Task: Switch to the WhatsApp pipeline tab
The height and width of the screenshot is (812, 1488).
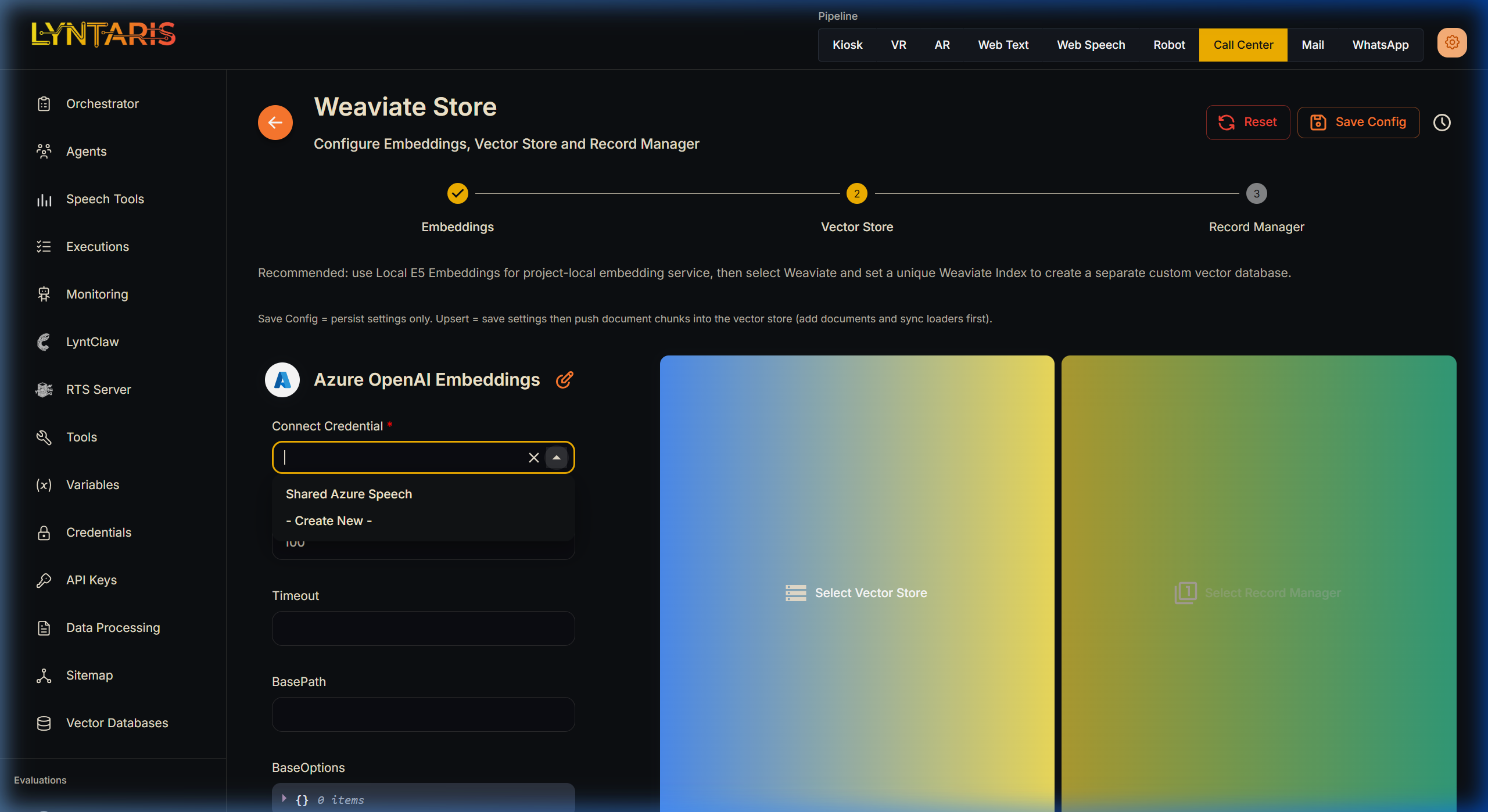Action: (1381, 45)
